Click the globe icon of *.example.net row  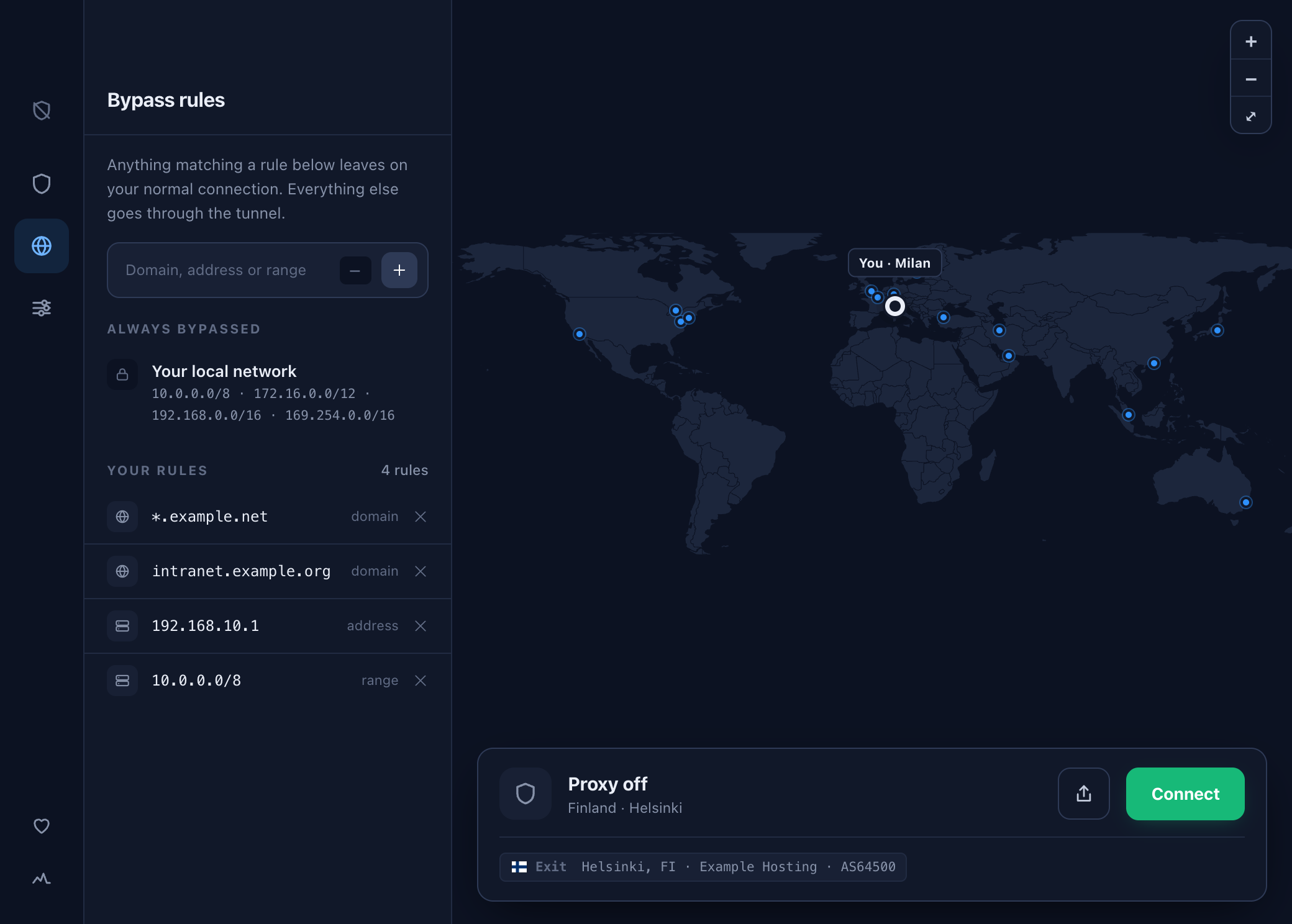(122, 517)
